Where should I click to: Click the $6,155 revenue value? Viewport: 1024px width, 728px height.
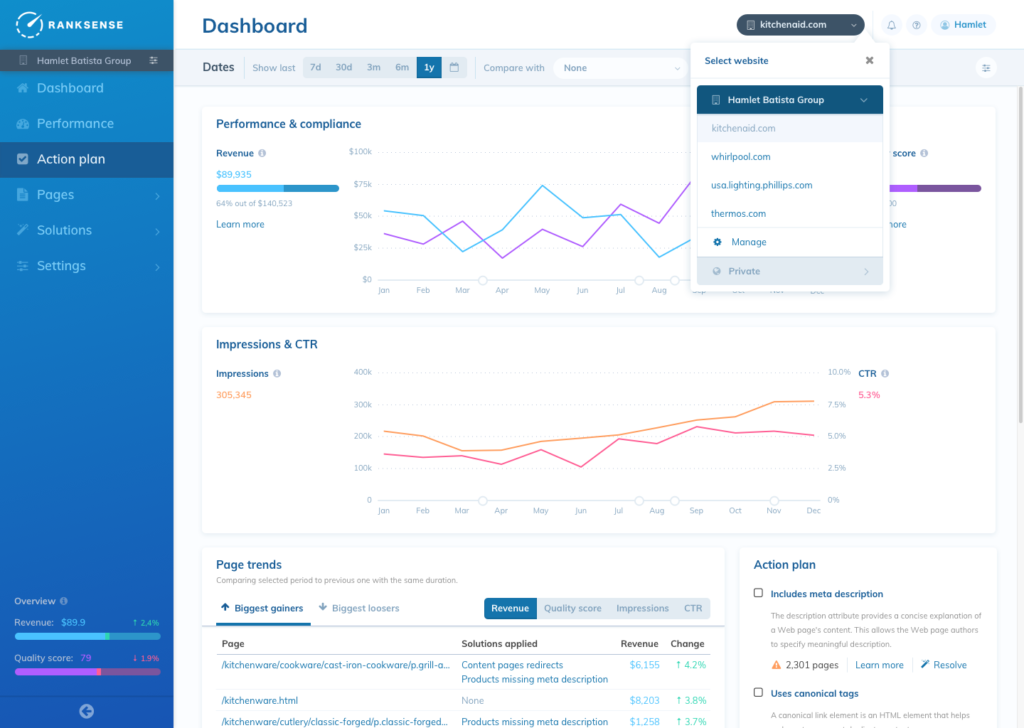645,665
